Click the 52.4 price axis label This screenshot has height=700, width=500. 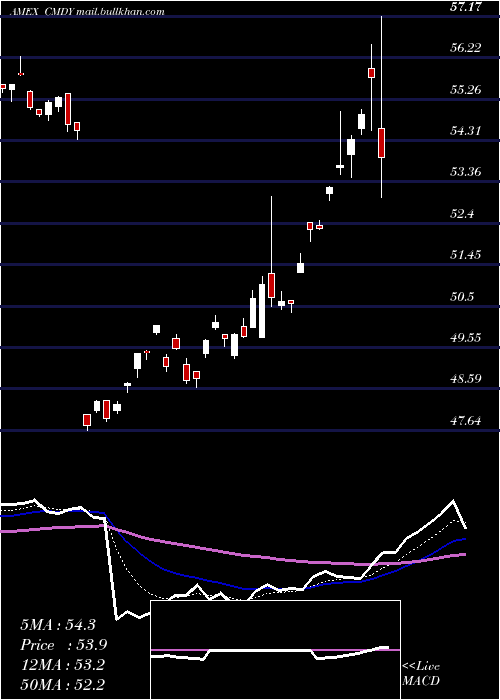point(463,214)
